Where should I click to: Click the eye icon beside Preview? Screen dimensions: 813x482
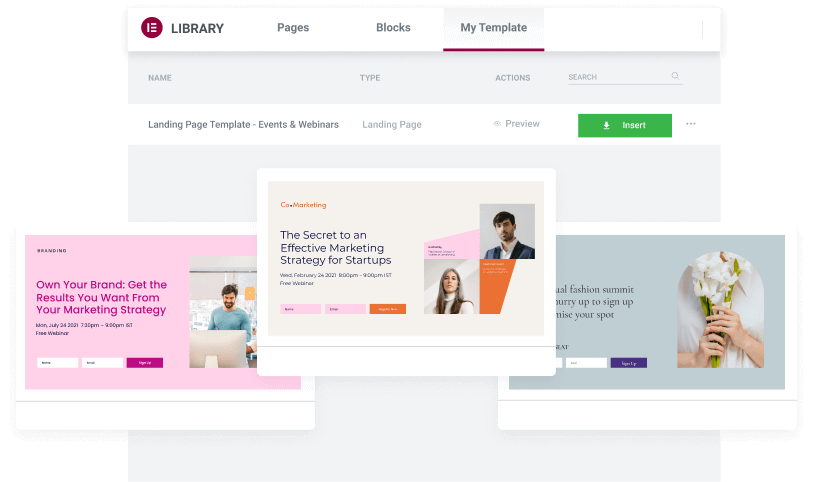497,124
